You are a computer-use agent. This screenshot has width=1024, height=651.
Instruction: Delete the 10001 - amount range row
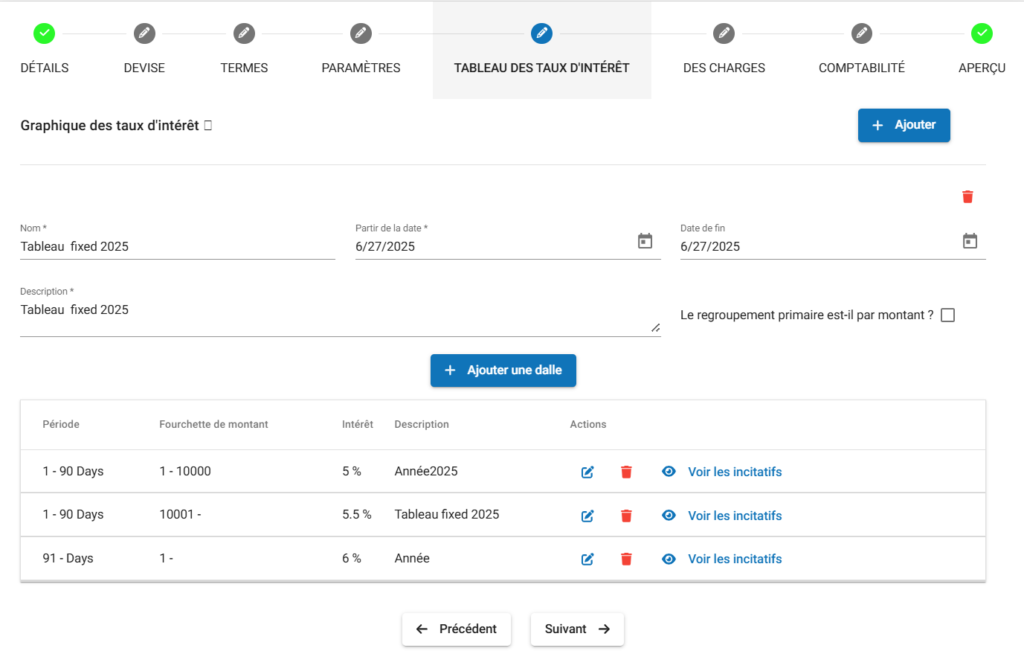click(626, 516)
